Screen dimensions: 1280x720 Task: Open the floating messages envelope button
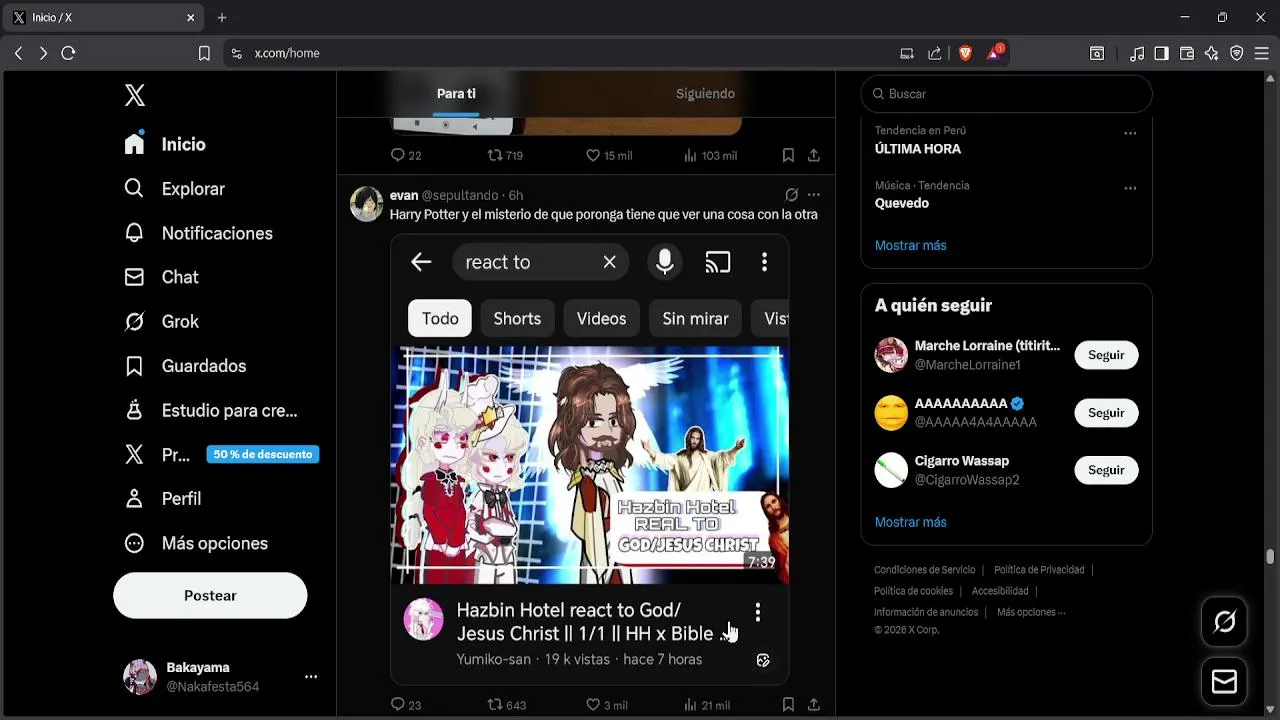coord(1224,682)
